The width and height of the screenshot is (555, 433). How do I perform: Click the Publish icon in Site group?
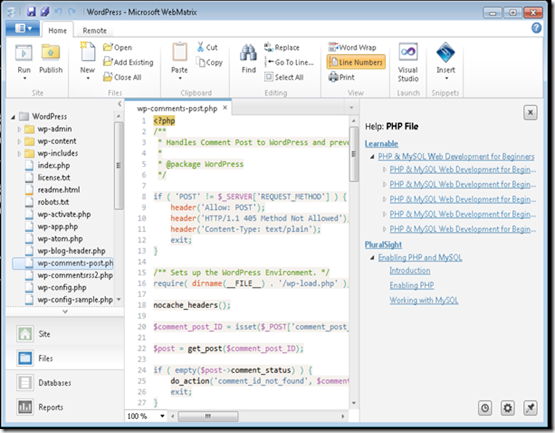[x=51, y=59]
